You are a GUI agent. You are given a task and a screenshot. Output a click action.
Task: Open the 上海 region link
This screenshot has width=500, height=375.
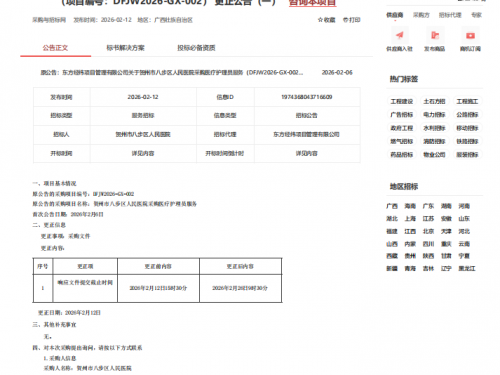[x=410, y=219]
